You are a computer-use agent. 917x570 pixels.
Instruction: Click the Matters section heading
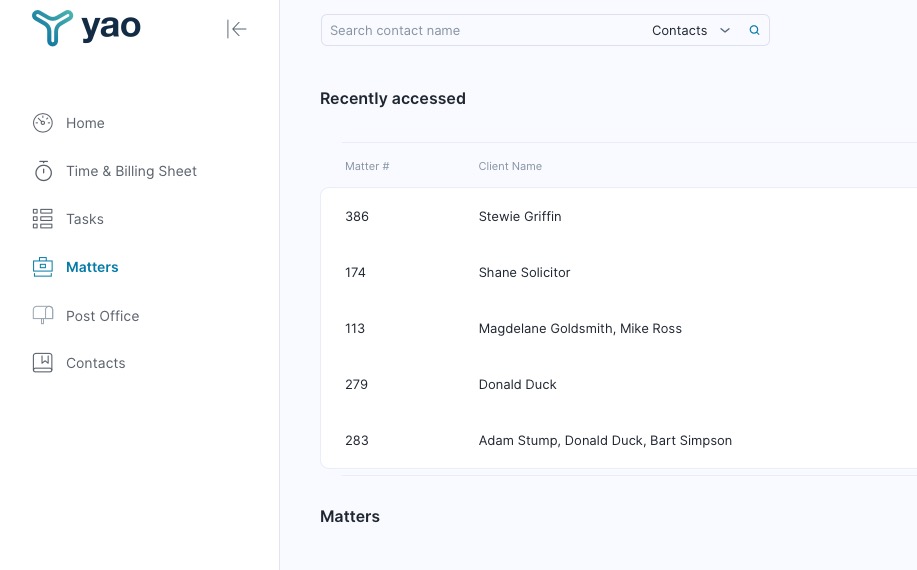pyautogui.click(x=350, y=516)
